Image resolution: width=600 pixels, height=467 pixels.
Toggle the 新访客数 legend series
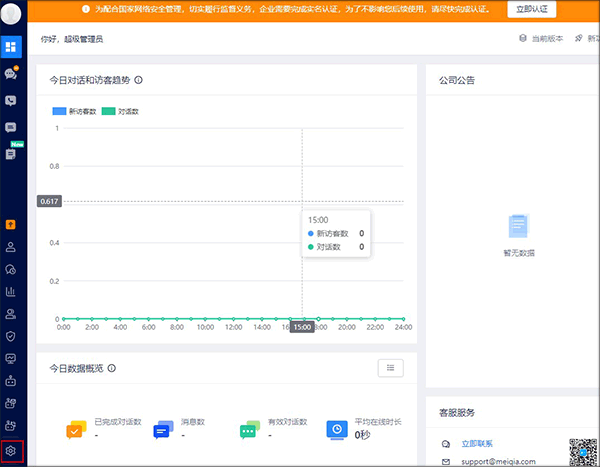point(76,111)
